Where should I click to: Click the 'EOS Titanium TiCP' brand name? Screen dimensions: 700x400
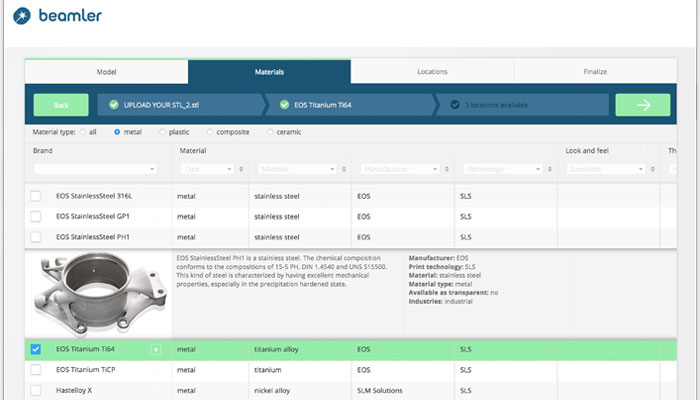pyautogui.click(x=85, y=370)
